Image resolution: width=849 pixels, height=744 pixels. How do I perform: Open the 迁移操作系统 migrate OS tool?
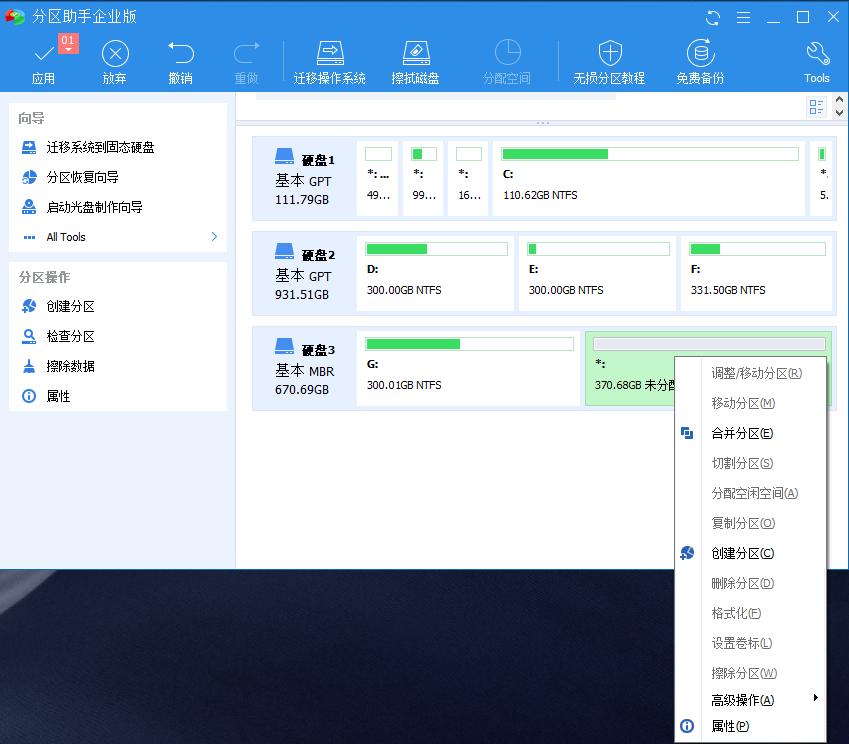[x=329, y=55]
